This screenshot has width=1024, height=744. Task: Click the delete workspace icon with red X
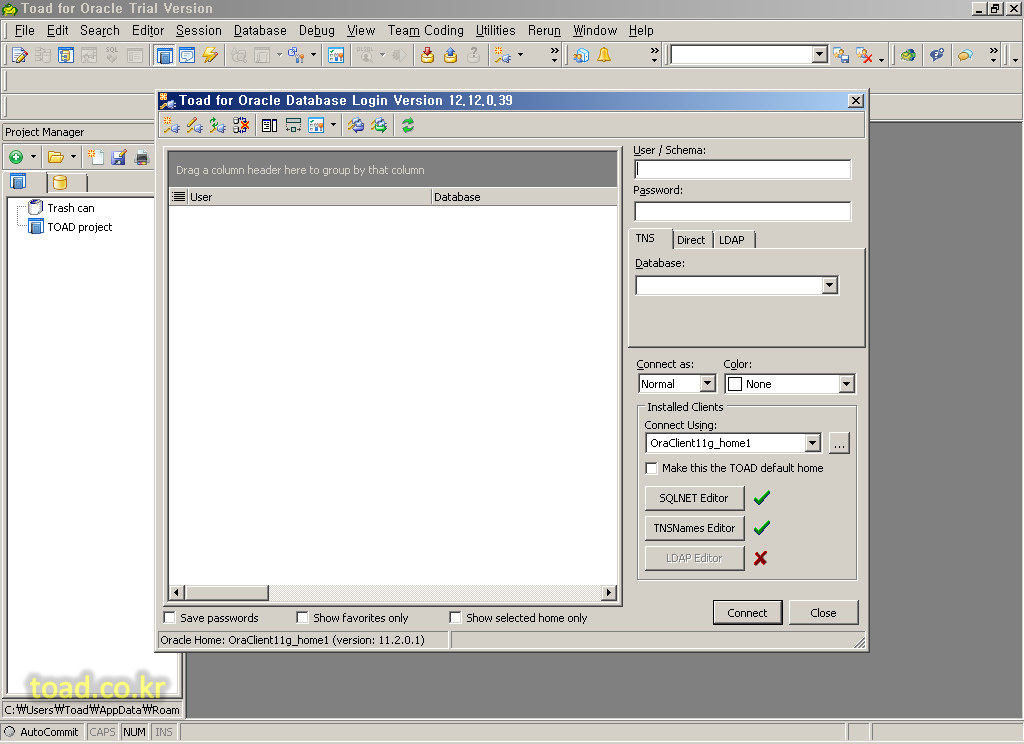pos(865,56)
